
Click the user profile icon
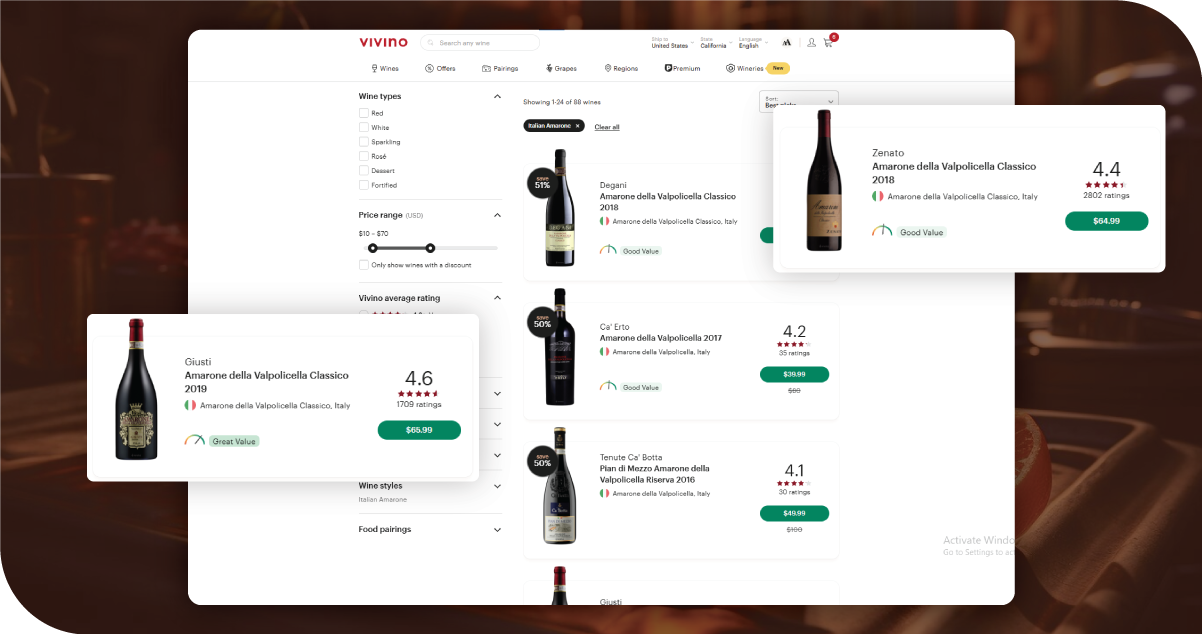(x=811, y=43)
